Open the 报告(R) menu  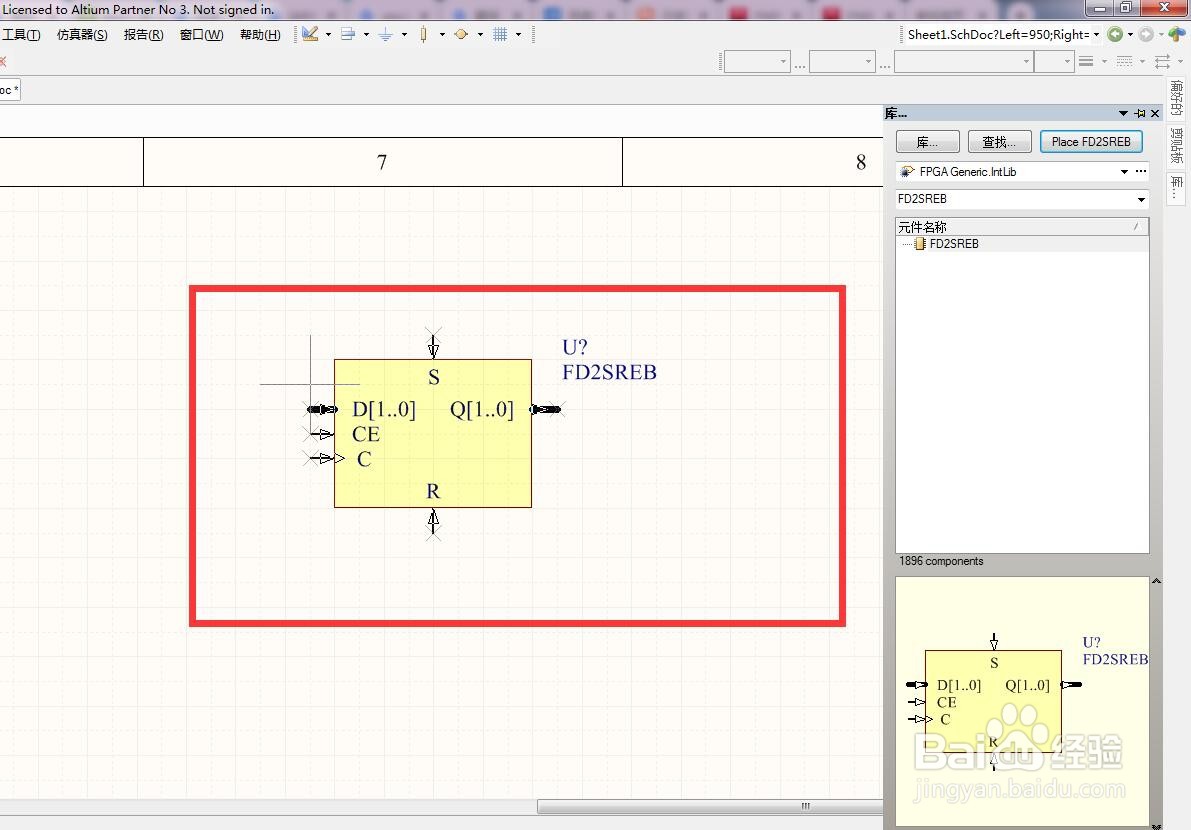tap(144, 34)
